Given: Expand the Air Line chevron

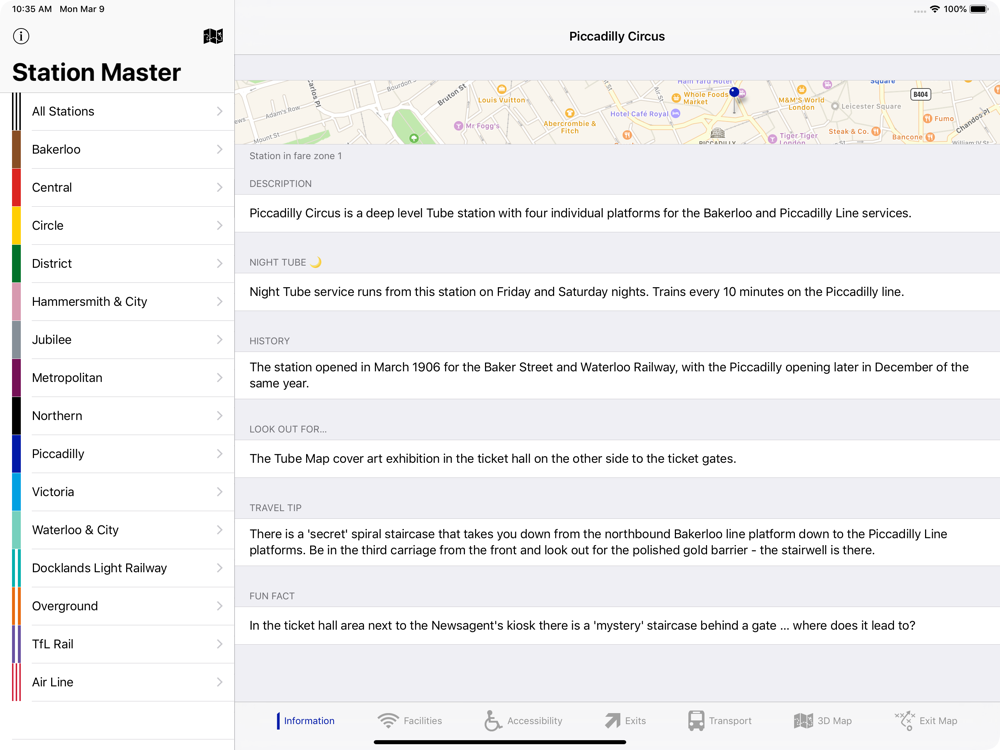Looking at the screenshot, I should coord(219,682).
